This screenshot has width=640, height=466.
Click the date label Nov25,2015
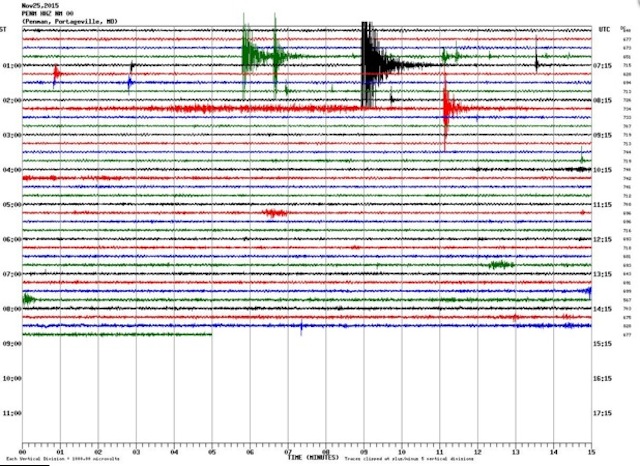40,6
